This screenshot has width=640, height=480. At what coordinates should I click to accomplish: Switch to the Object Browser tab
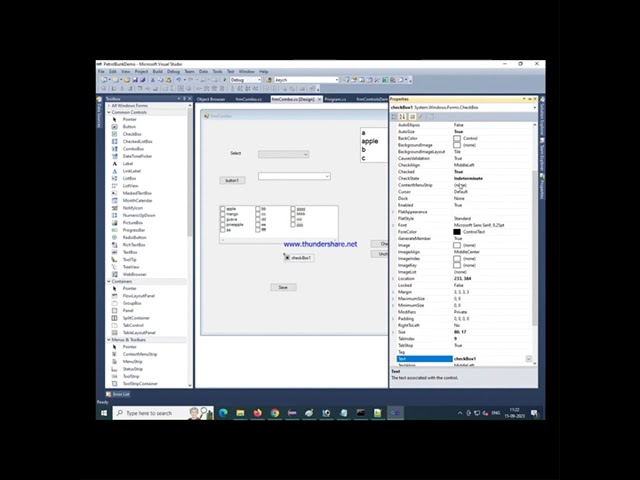coord(211,99)
